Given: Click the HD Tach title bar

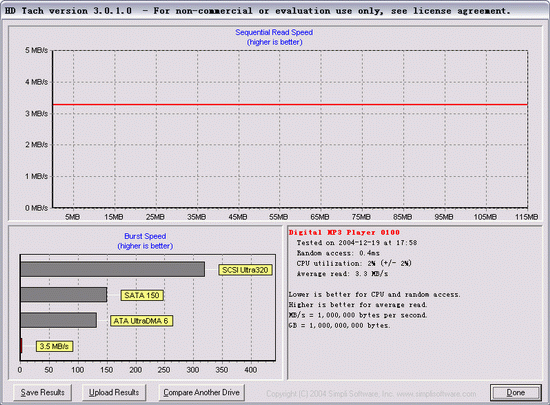Looking at the screenshot, I should click(x=275, y=11).
